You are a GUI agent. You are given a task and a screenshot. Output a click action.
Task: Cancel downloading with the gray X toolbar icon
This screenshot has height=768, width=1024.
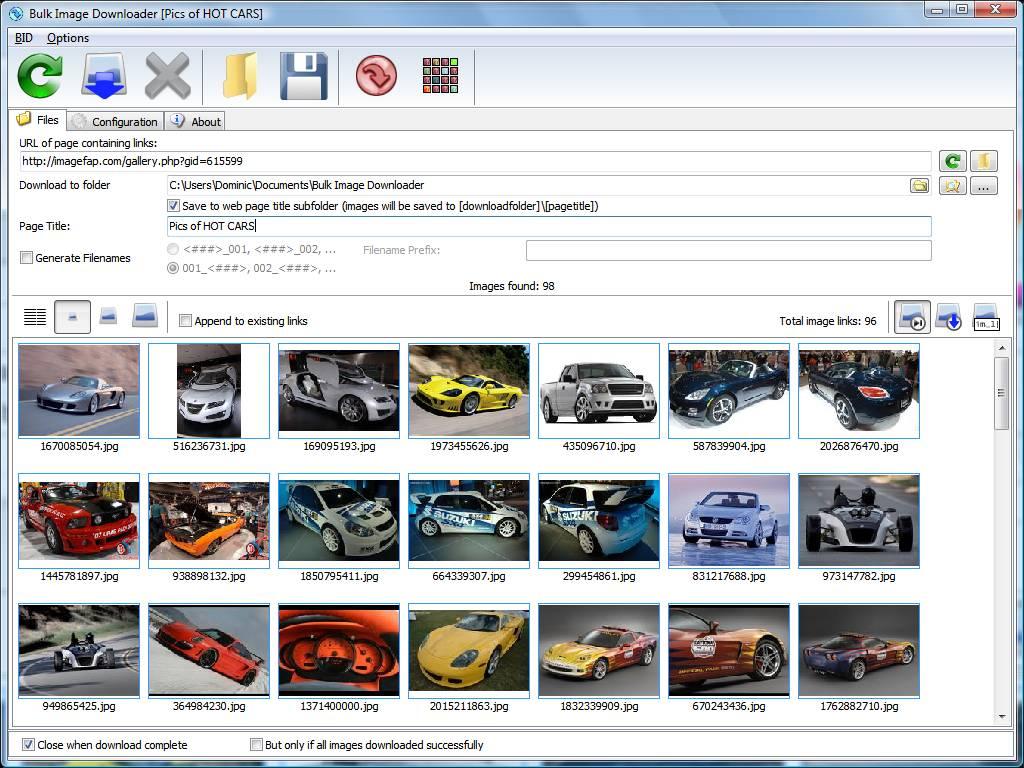[x=168, y=77]
